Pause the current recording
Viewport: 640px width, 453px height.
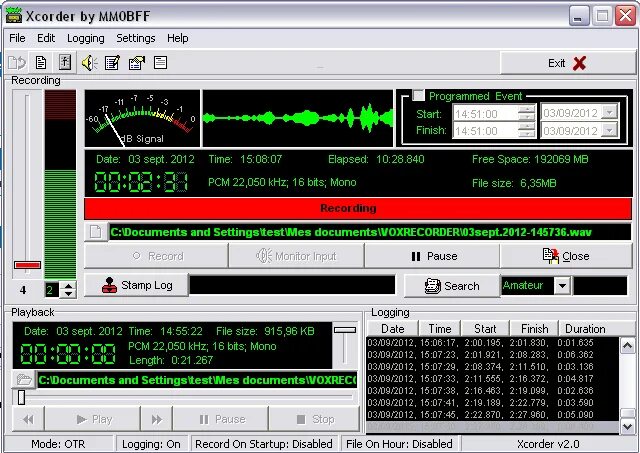[433, 256]
